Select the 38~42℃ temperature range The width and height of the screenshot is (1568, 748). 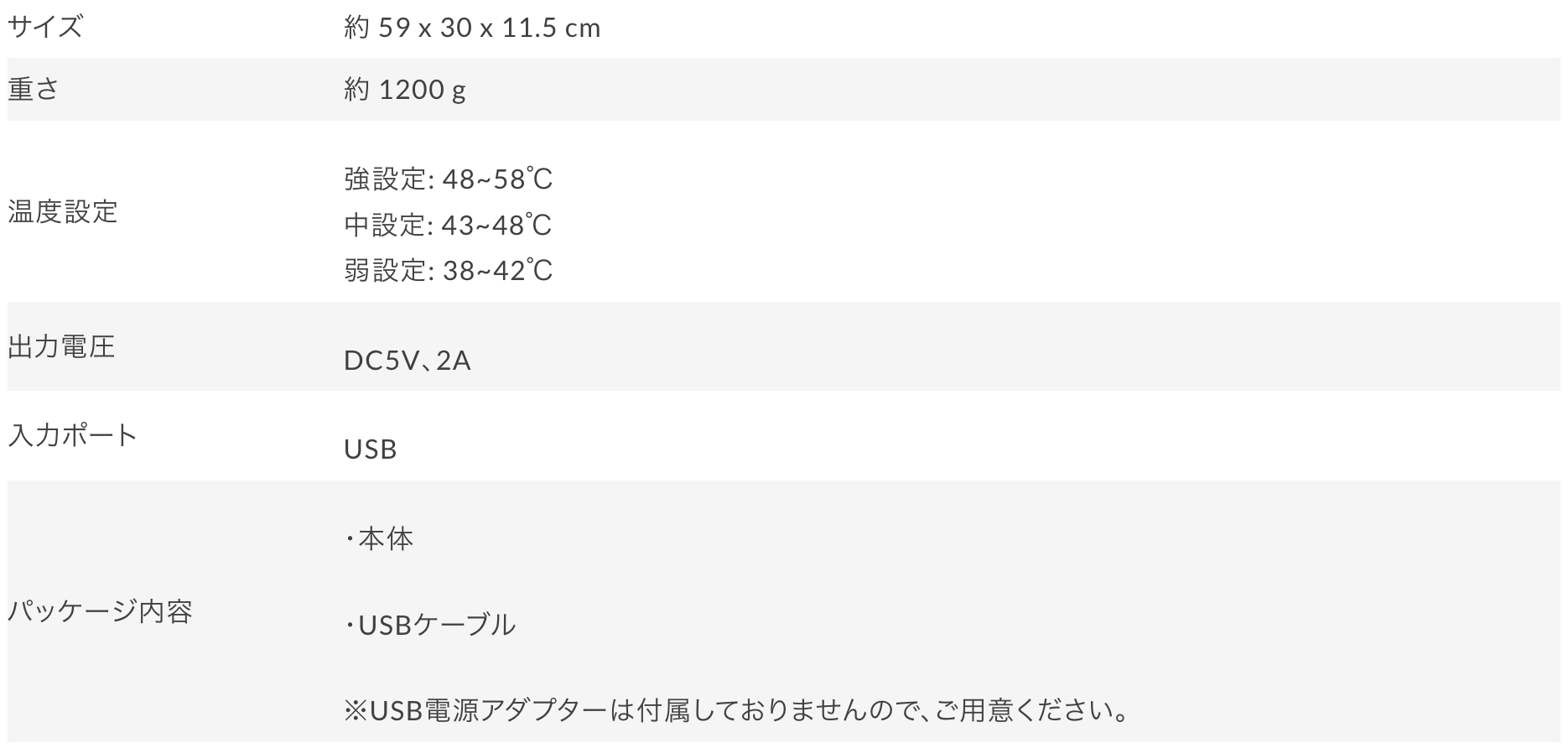(497, 270)
